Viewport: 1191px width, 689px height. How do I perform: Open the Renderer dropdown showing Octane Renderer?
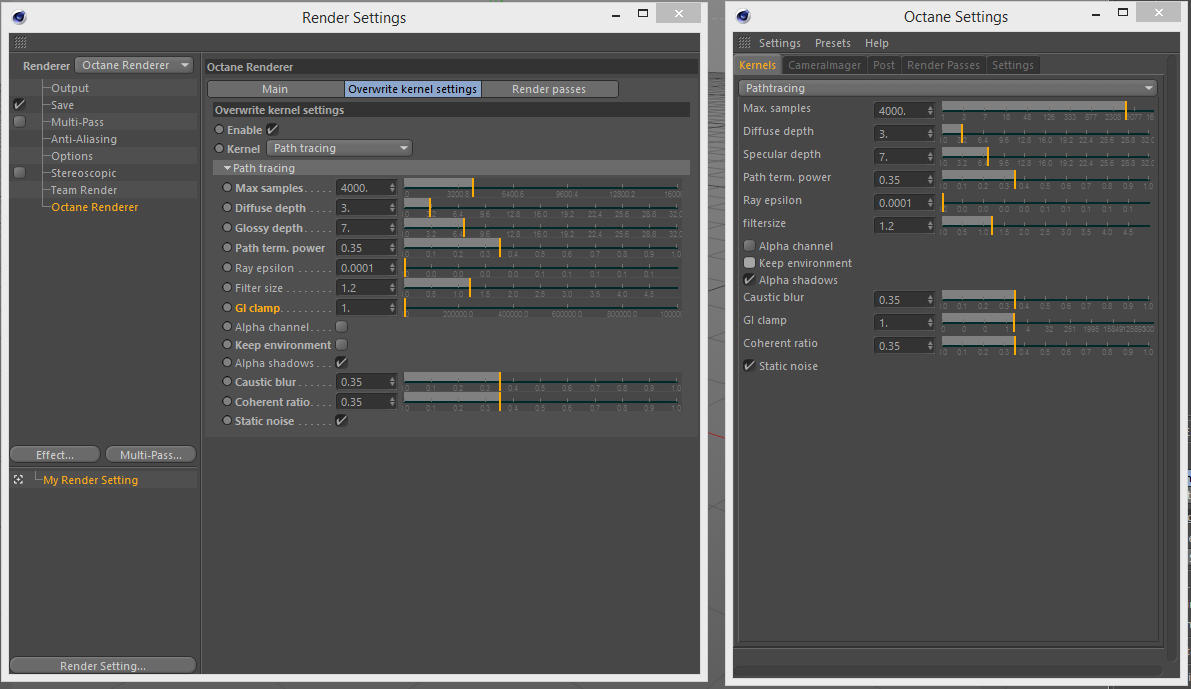pos(134,65)
